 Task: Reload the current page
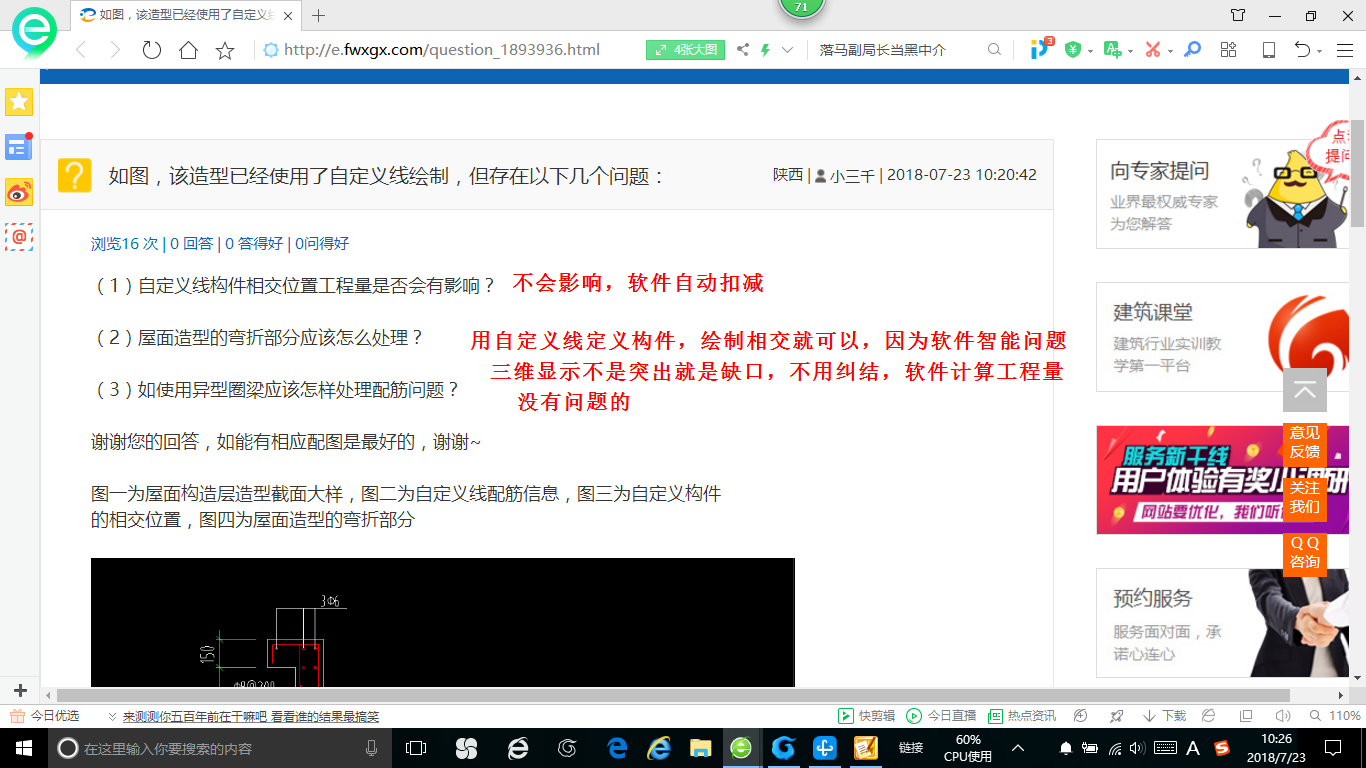click(x=151, y=50)
